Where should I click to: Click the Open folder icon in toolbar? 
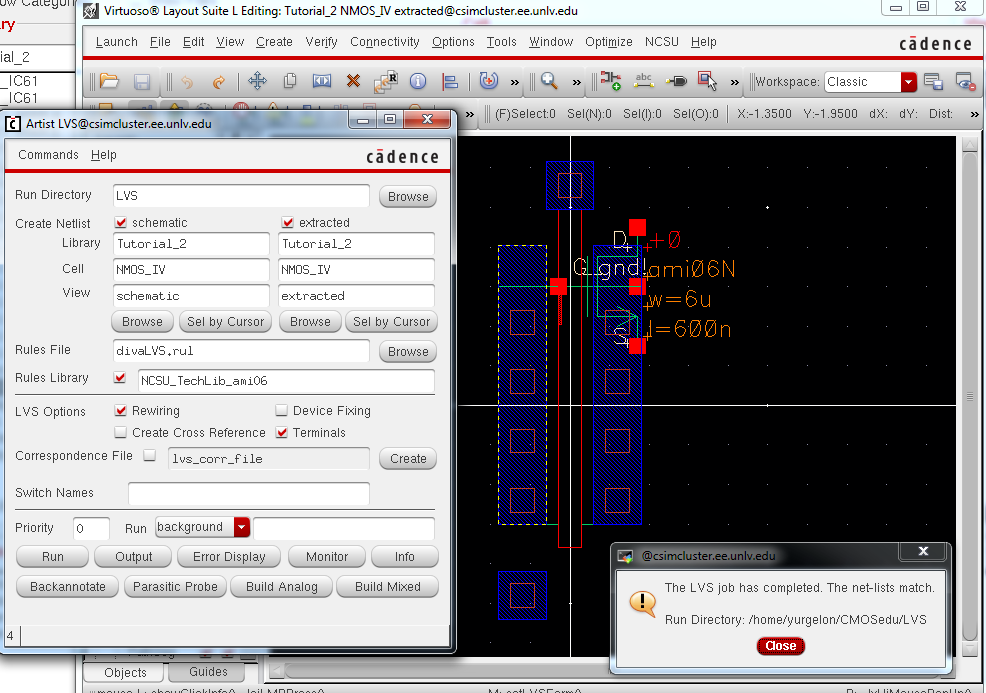pyautogui.click(x=109, y=82)
